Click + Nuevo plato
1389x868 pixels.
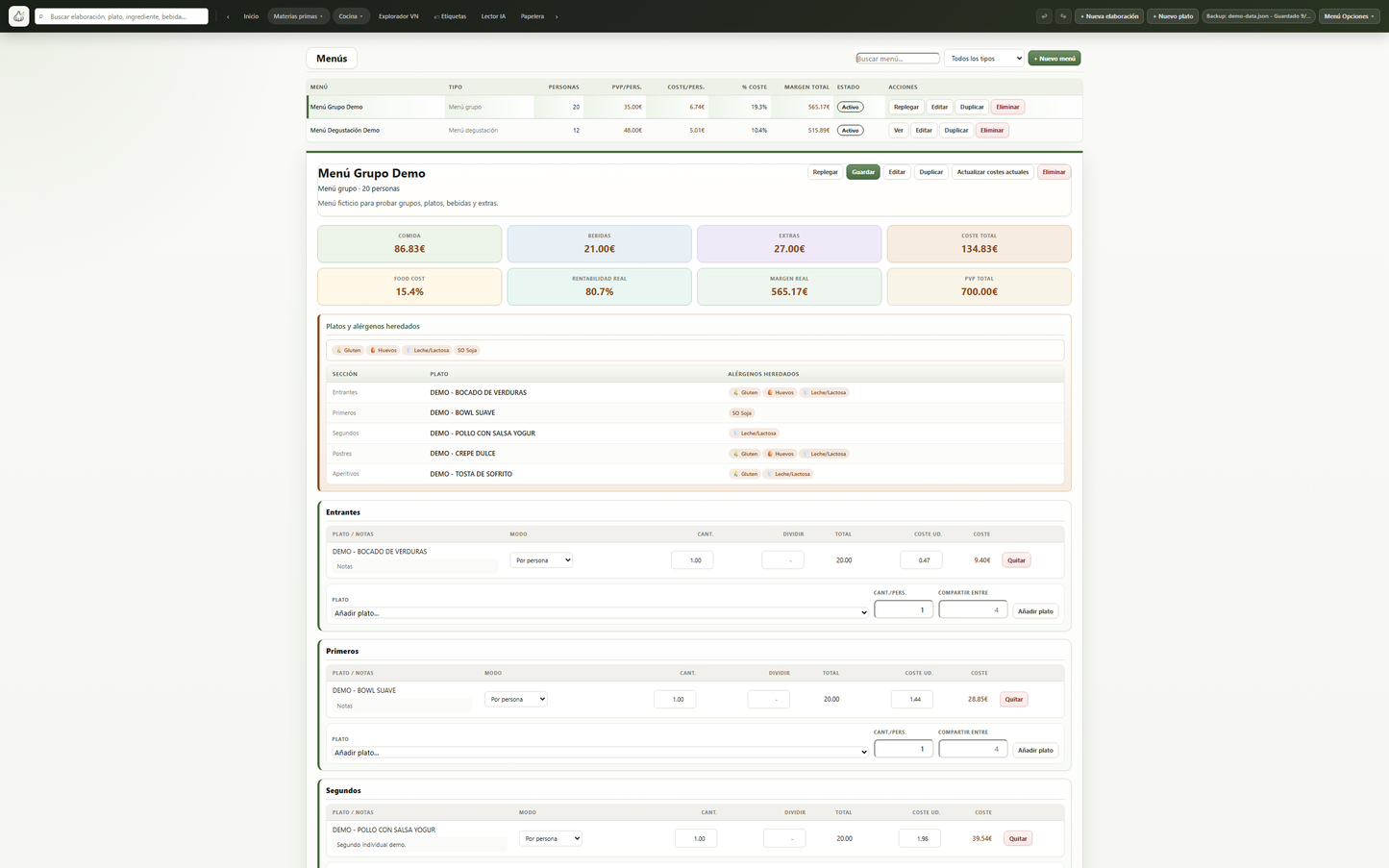(x=1173, y=16)
